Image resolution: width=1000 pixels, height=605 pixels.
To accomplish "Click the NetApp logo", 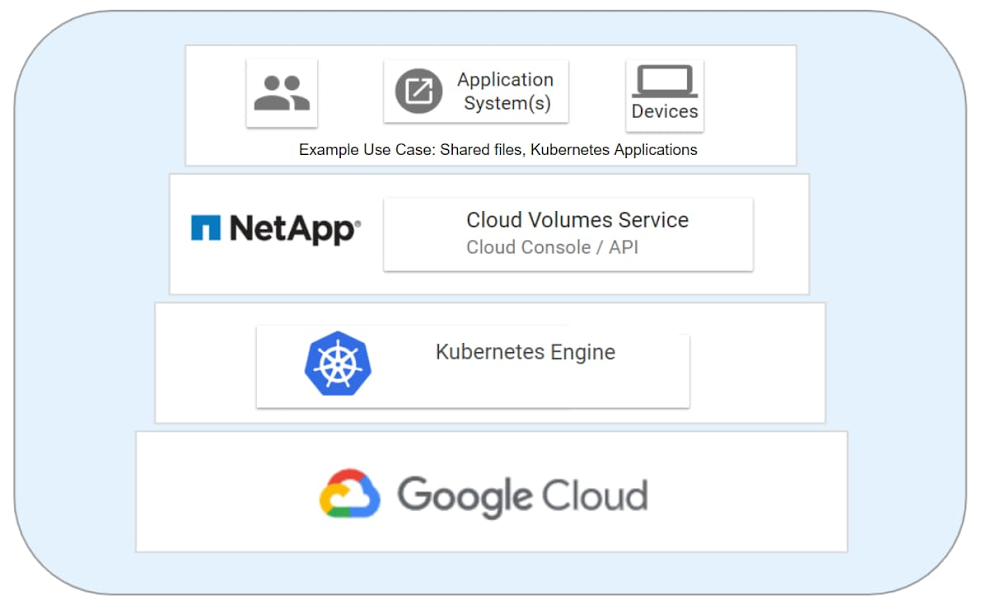I will (276, 229).
